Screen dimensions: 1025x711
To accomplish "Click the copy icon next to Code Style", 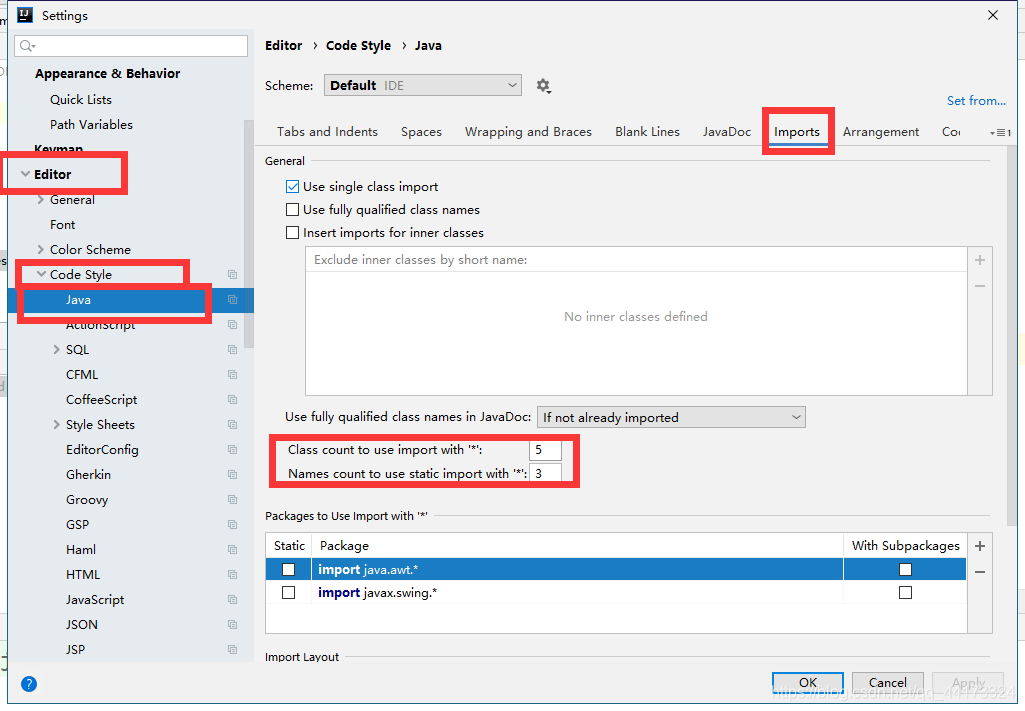I will pyautogui.click(x=232, y=274).
